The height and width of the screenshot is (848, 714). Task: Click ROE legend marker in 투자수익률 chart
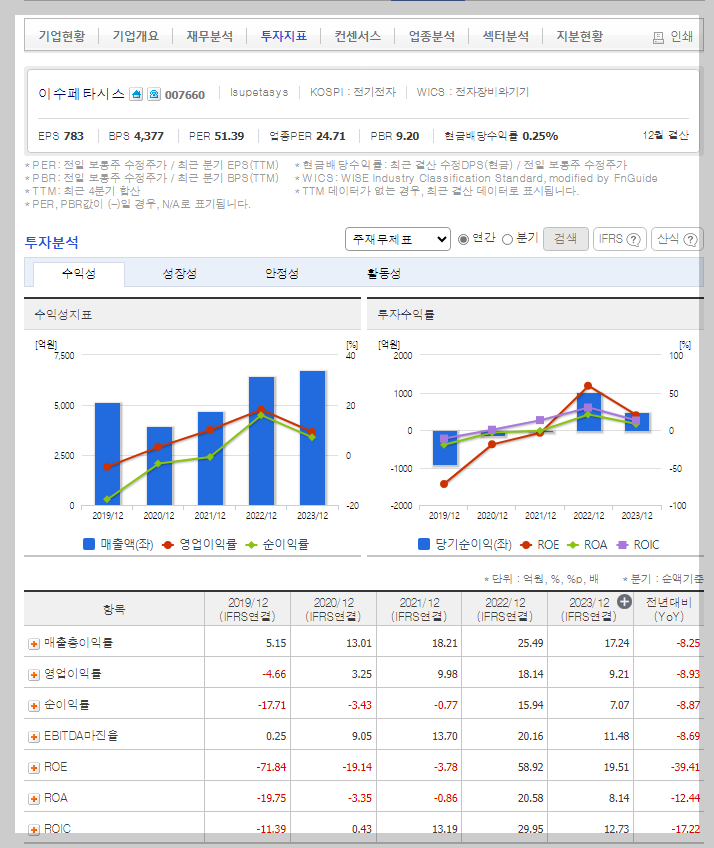pos(526,545)
